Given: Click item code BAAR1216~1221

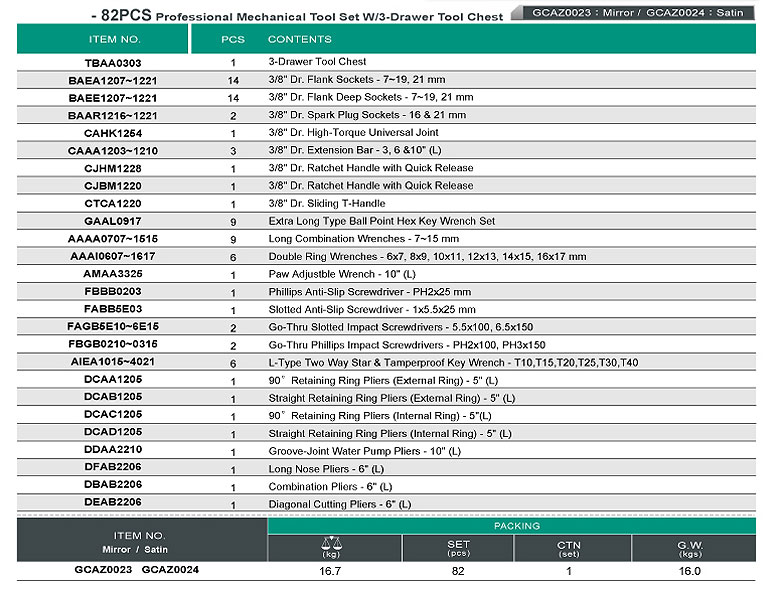Looking at the screenshot, I should tap(113, 116).
